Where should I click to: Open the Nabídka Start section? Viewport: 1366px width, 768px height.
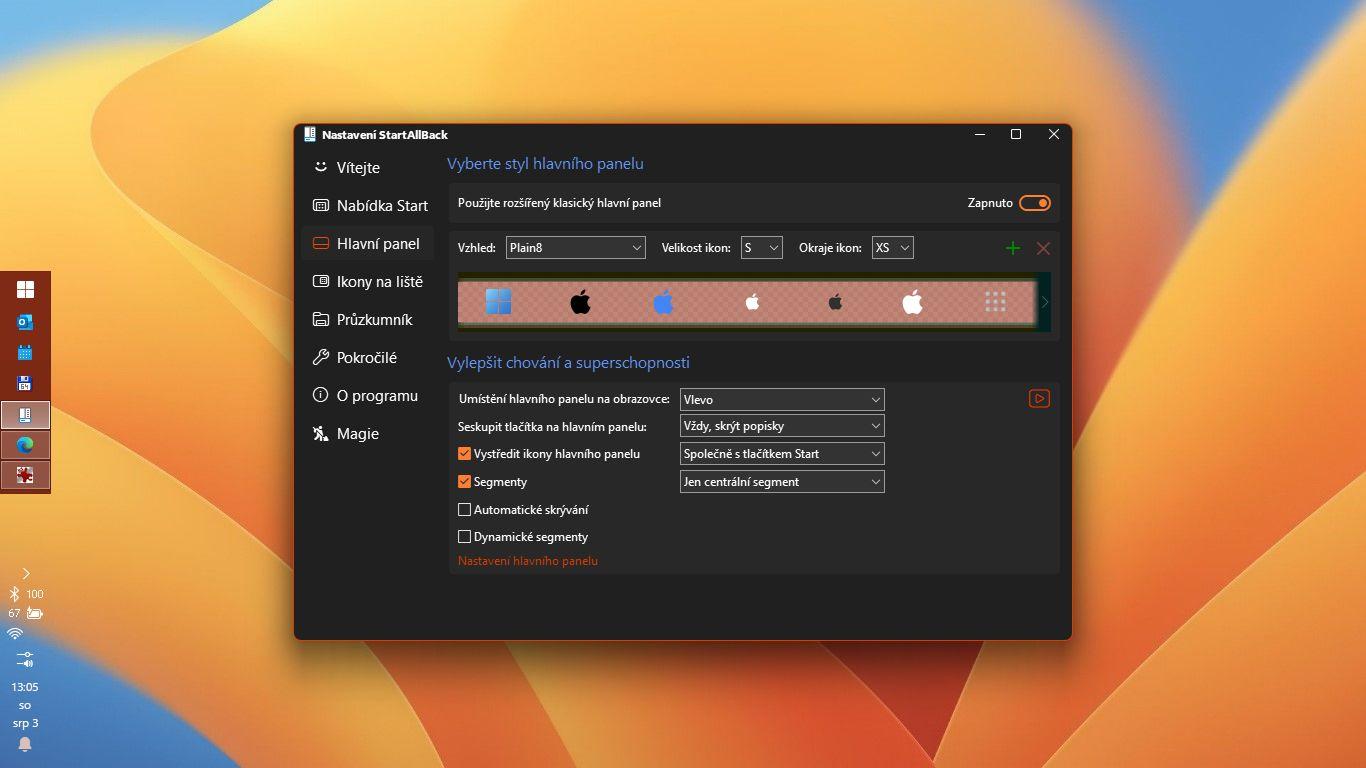[x=367, y=206]
